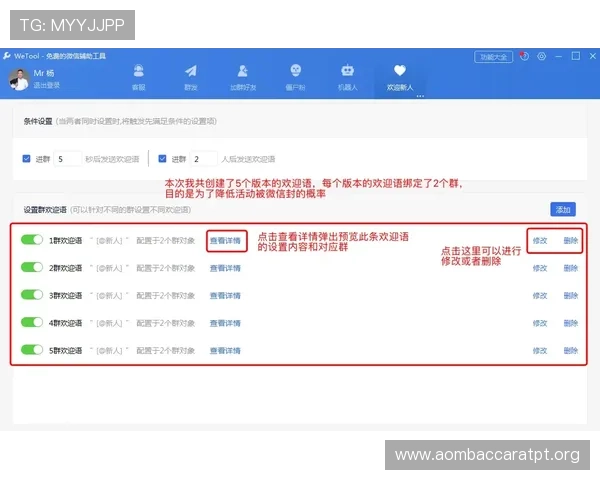Click the 添加 button

pos(563,209)
